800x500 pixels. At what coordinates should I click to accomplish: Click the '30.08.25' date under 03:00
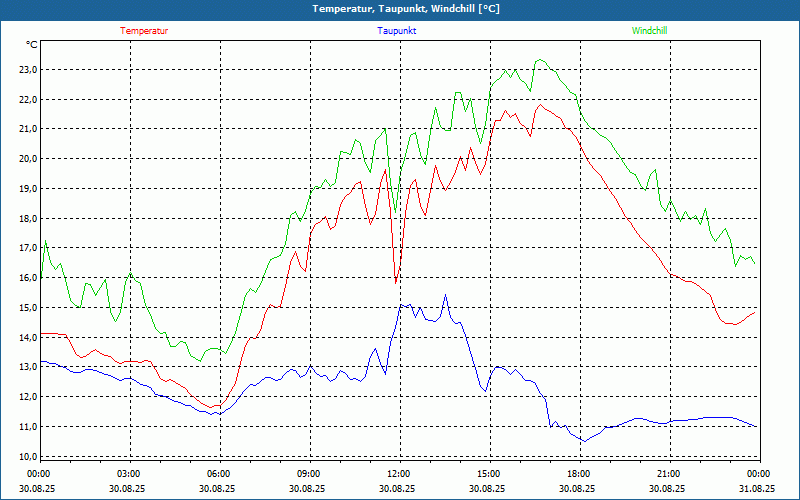[127, 488]
